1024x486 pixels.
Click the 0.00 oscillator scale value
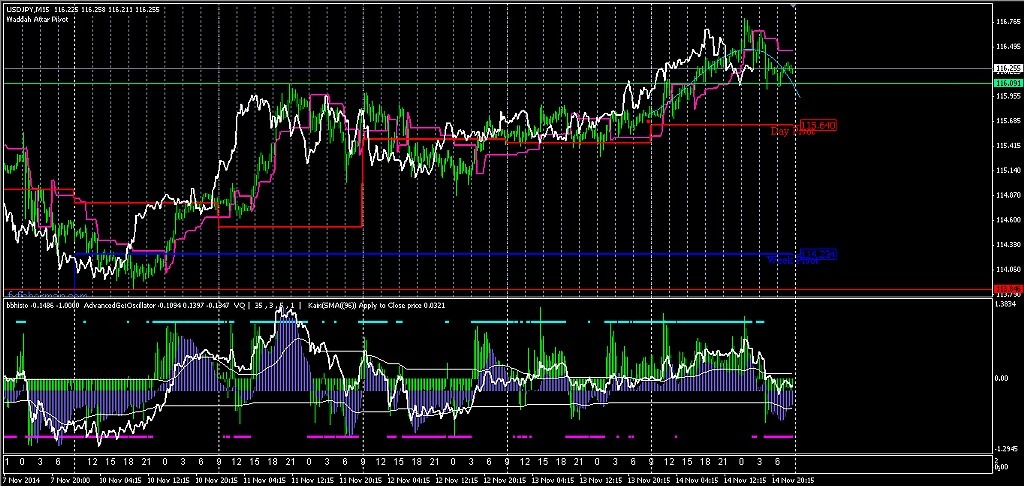coord(1003,378)
